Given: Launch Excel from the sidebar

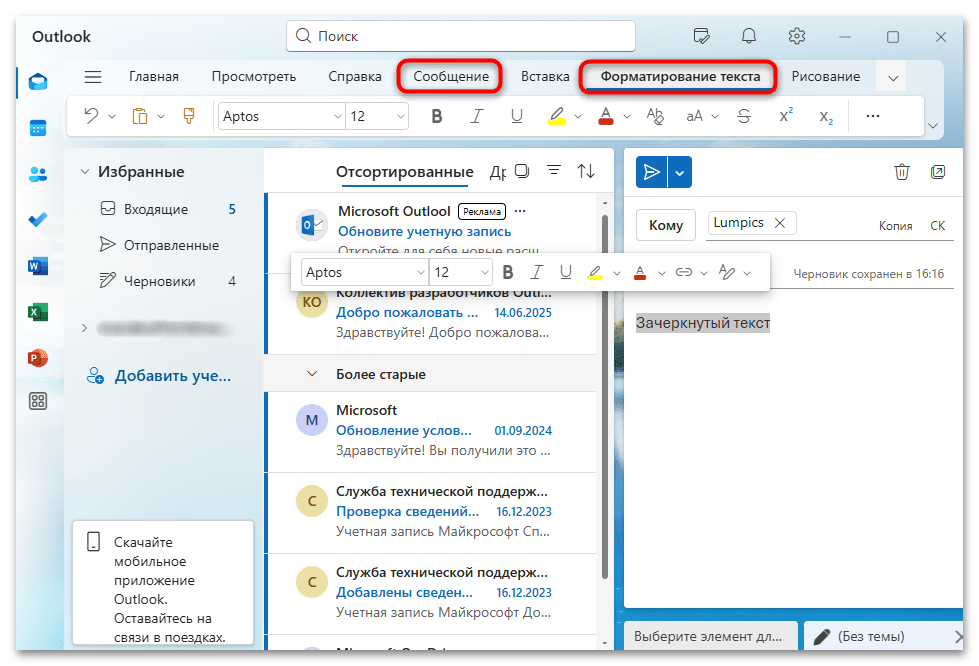Looking at the screenshot, I should 38,312.
